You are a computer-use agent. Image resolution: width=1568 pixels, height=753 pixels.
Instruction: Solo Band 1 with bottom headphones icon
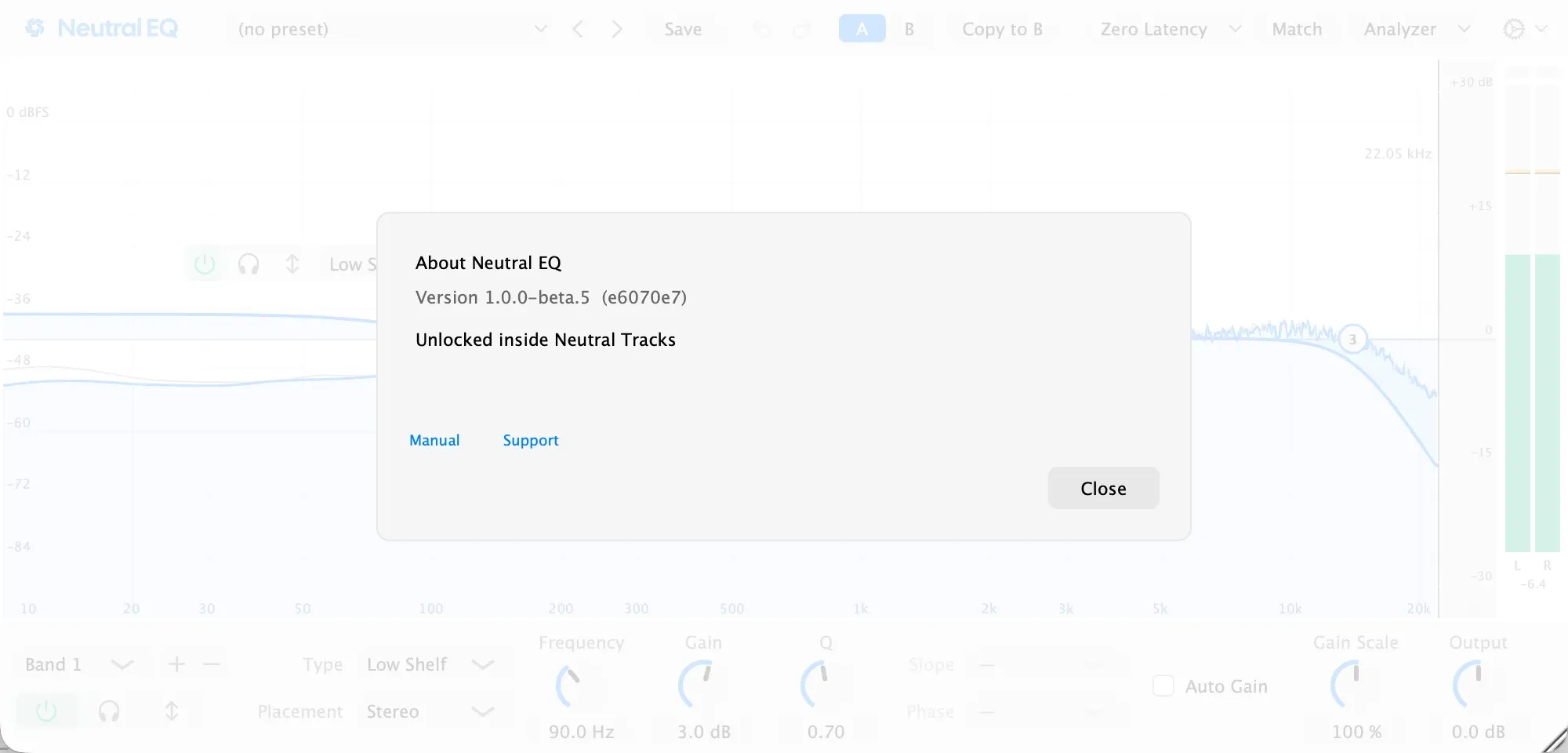109,711
